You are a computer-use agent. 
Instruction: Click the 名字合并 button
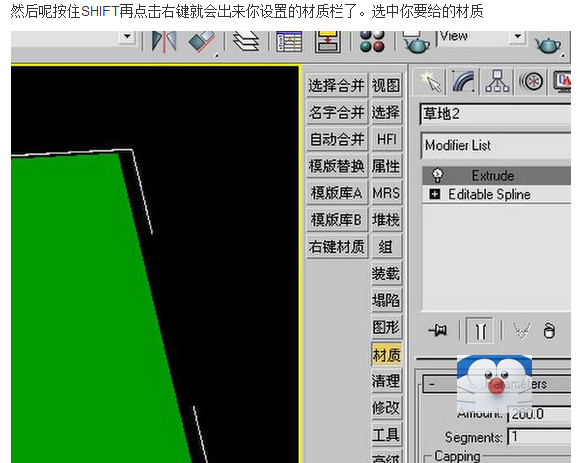(337, 112)
